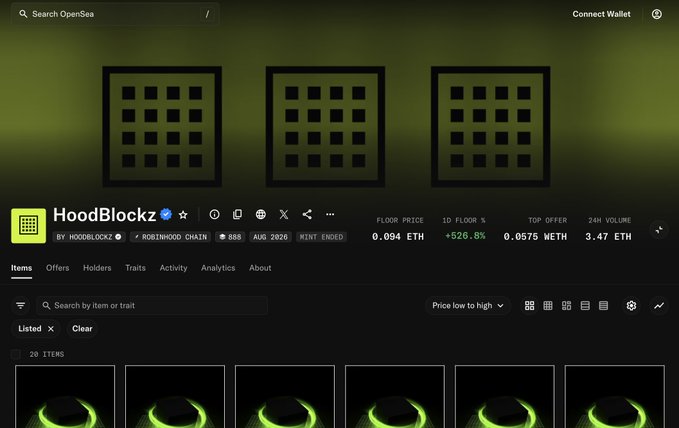Switch to the About tab
This screenshot has height=428, width=679.
click(260, 268)
